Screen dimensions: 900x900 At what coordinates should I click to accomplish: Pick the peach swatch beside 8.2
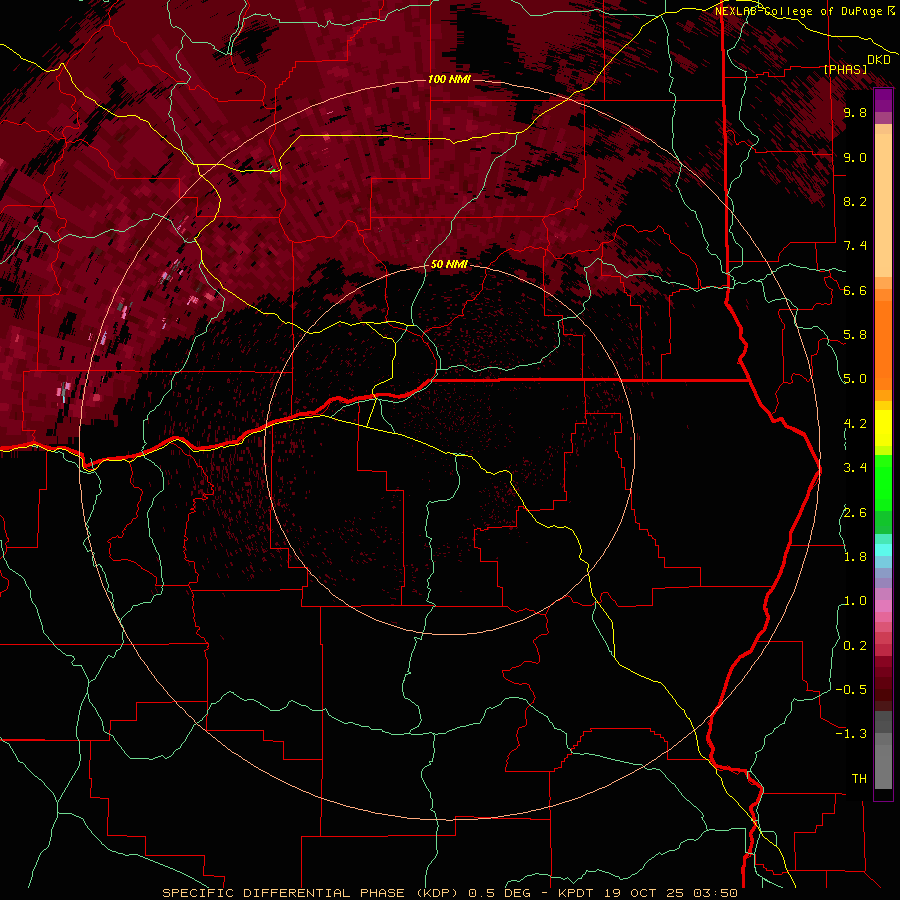click(883, 205)
